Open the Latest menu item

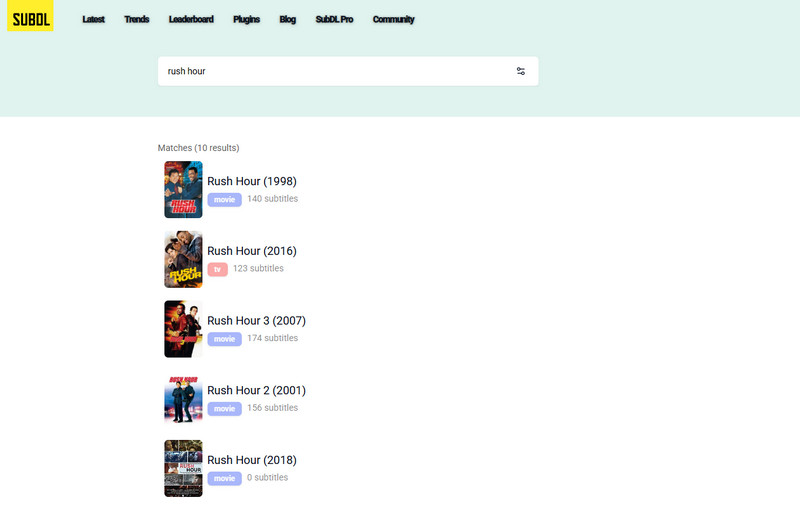point(93,19)
